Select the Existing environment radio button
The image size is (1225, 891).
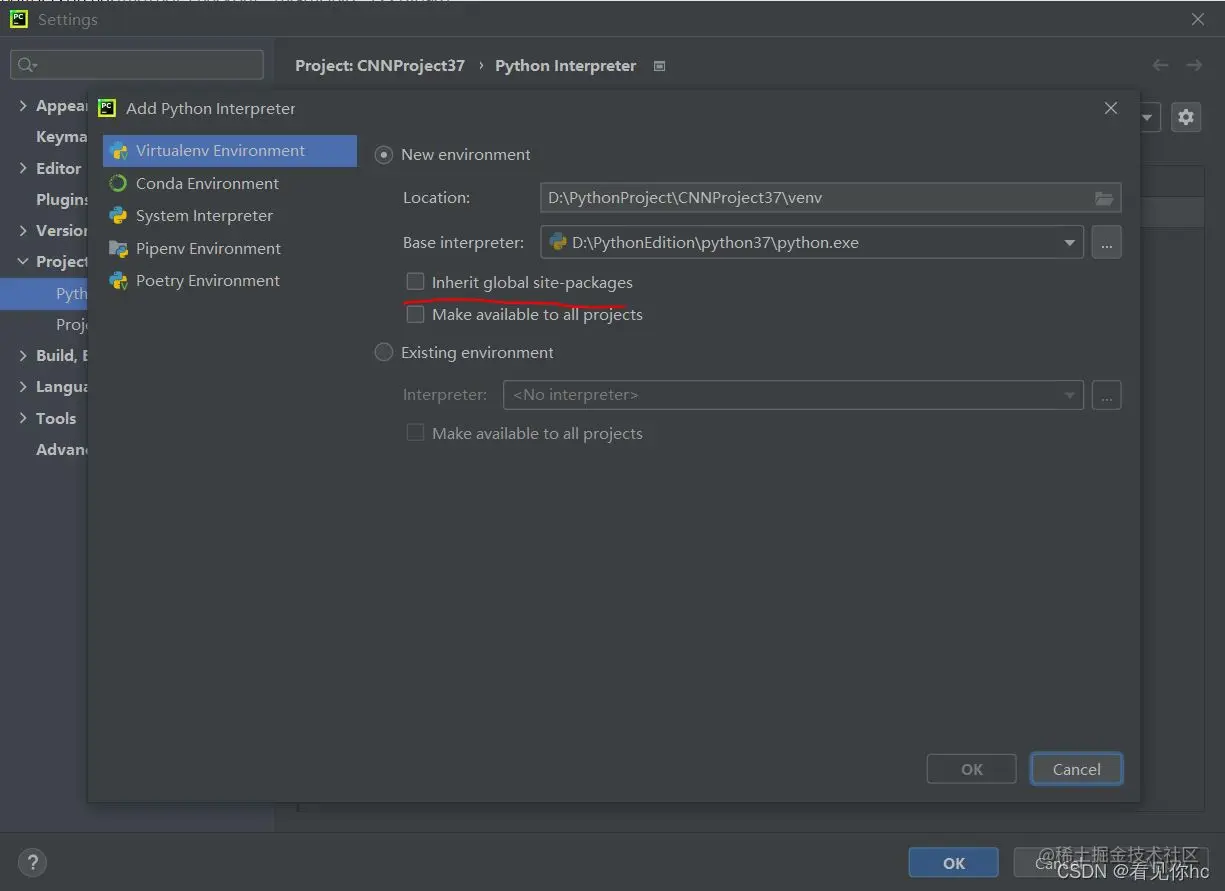[x=383, y=352]
